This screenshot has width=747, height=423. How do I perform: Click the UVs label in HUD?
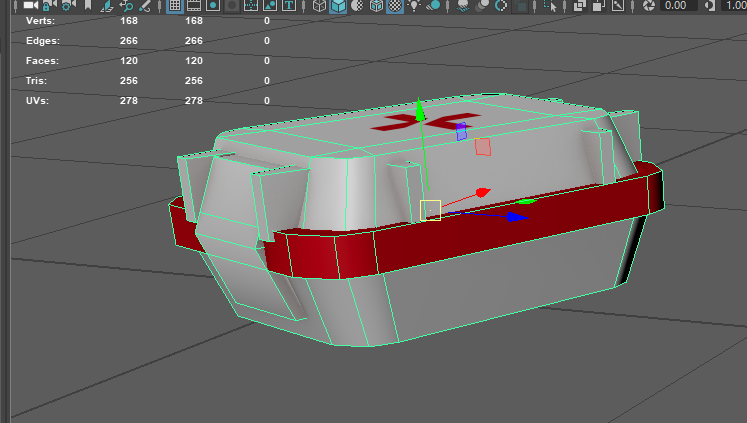click(x=37, y=101)
